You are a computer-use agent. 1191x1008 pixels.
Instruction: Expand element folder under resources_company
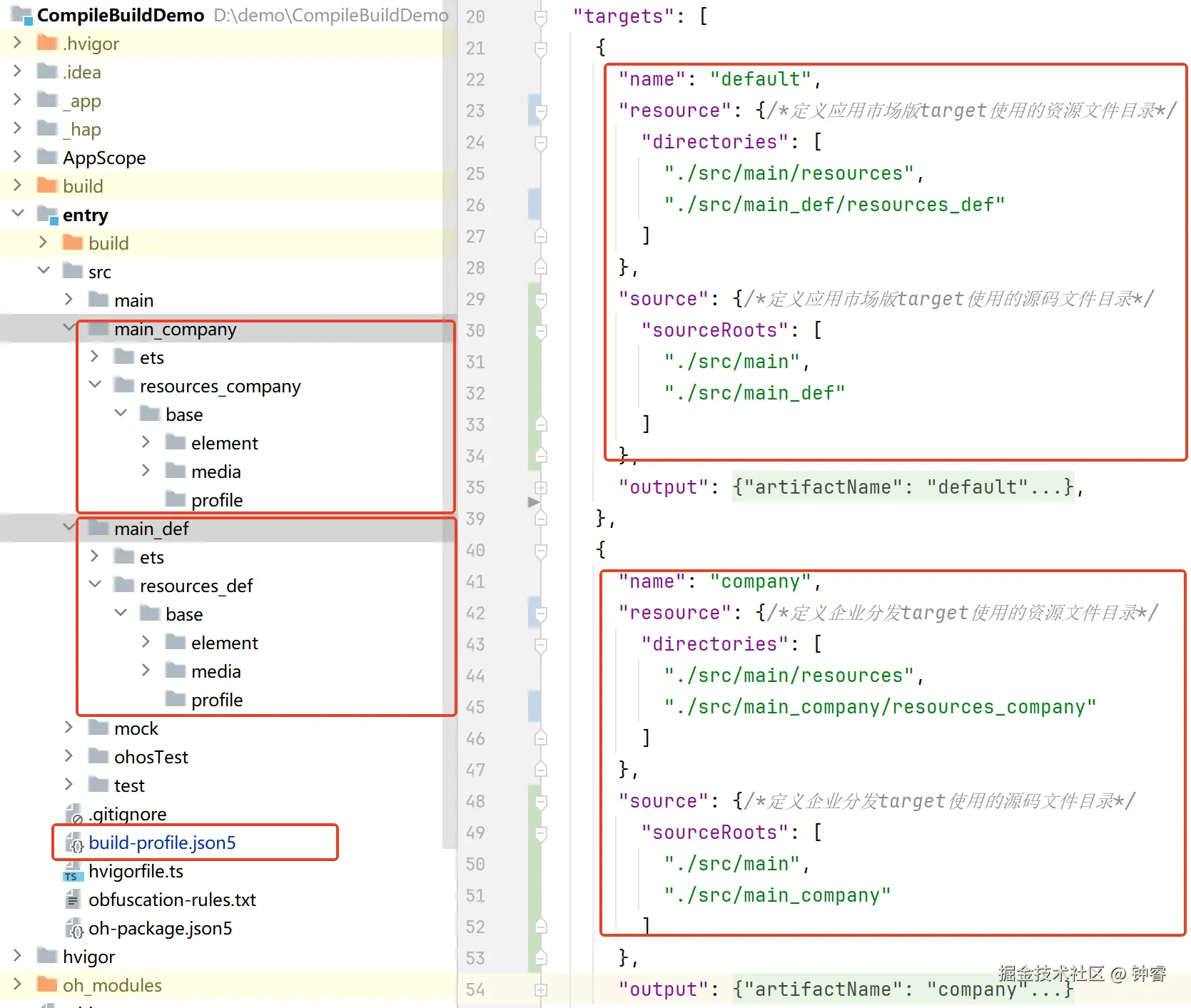146,442
